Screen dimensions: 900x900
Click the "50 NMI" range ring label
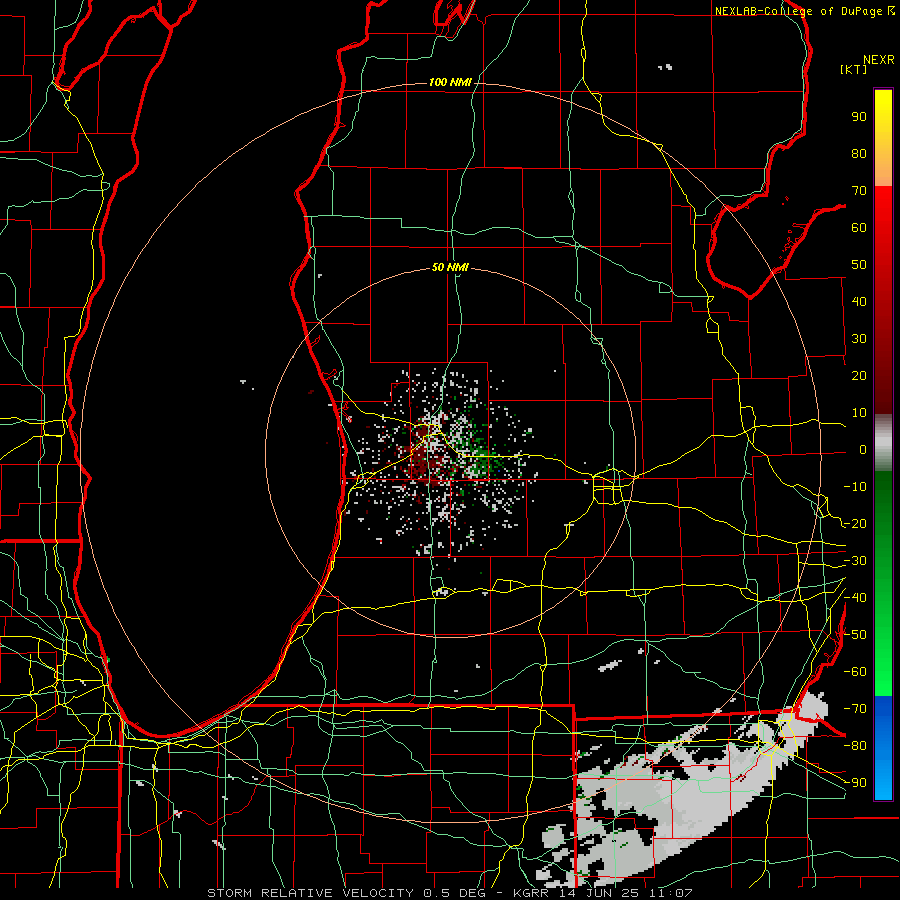point(450,267)
